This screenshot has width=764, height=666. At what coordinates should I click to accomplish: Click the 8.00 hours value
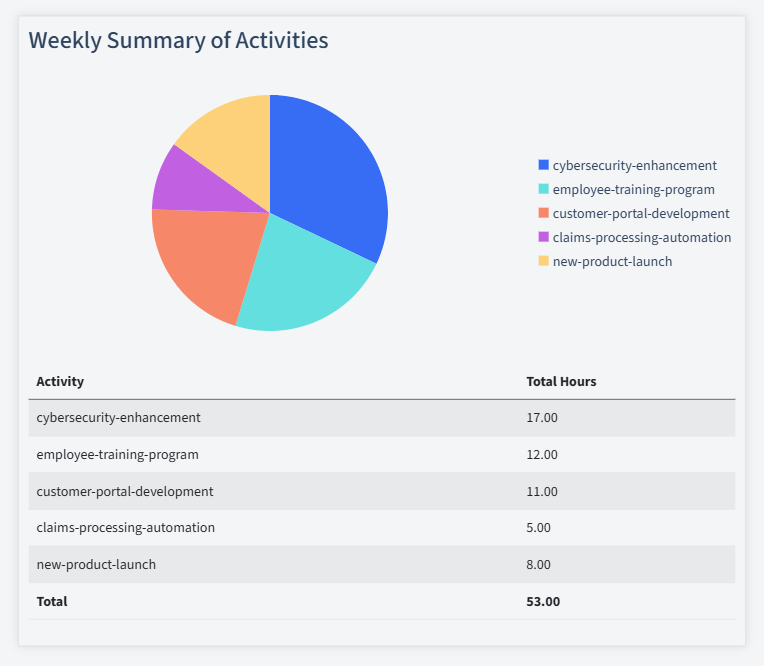click(x=538, y=564)
